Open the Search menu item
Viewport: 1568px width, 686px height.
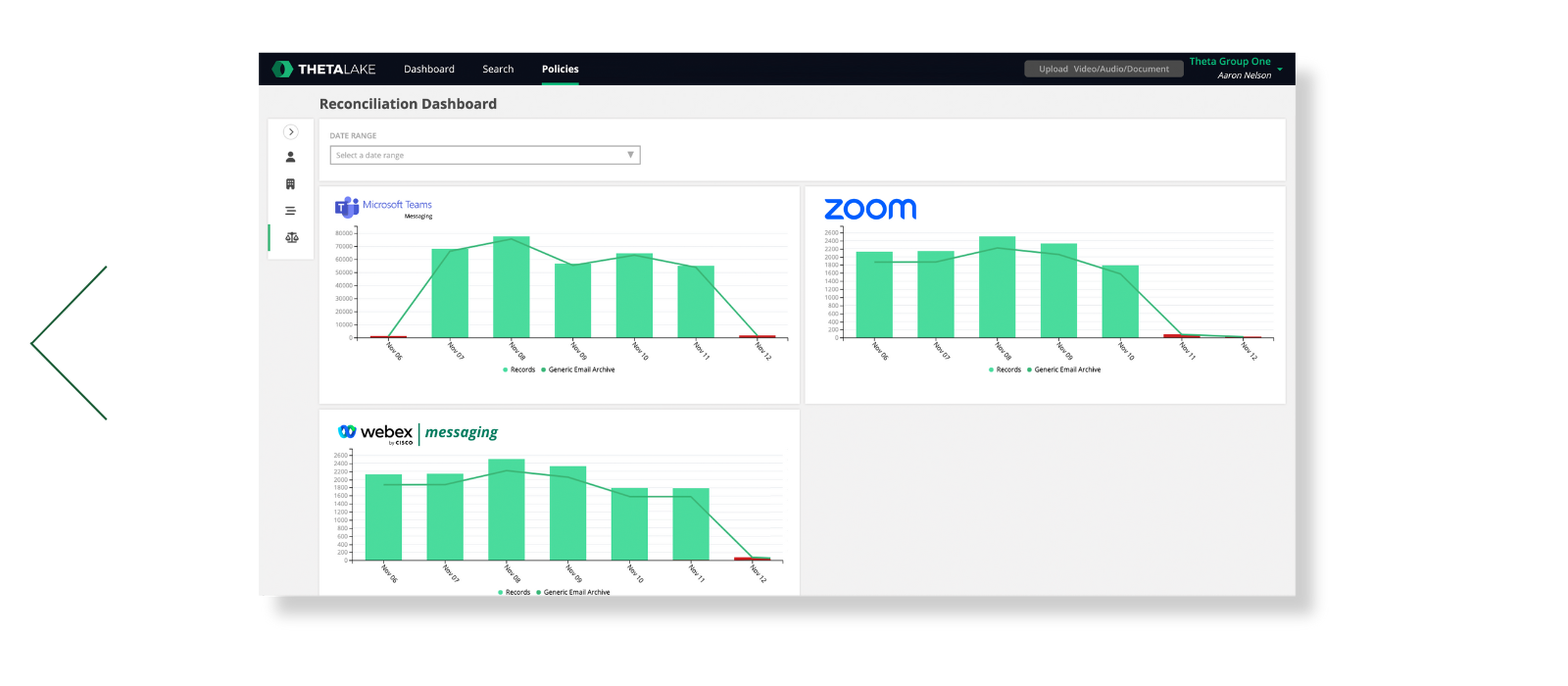[498, 70]
